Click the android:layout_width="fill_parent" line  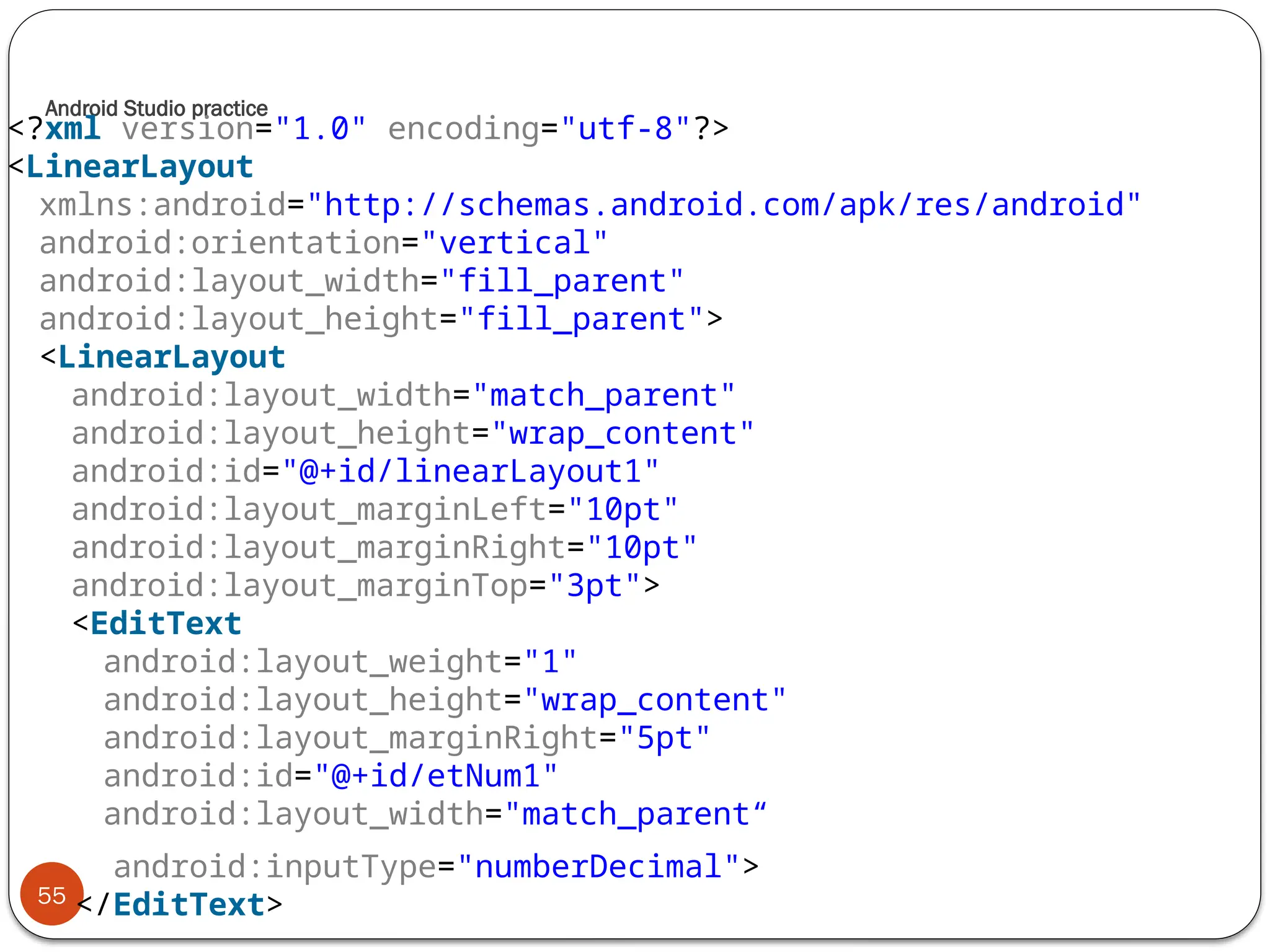(x=362, y=281)
